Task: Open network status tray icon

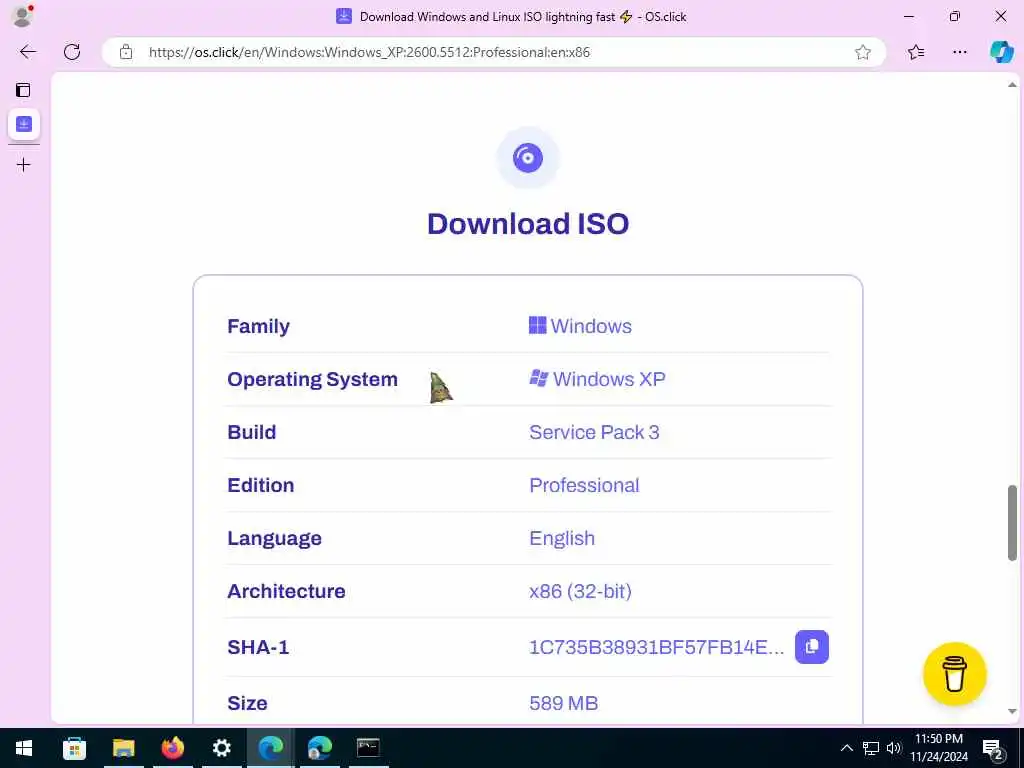Action: coord(871,748)
